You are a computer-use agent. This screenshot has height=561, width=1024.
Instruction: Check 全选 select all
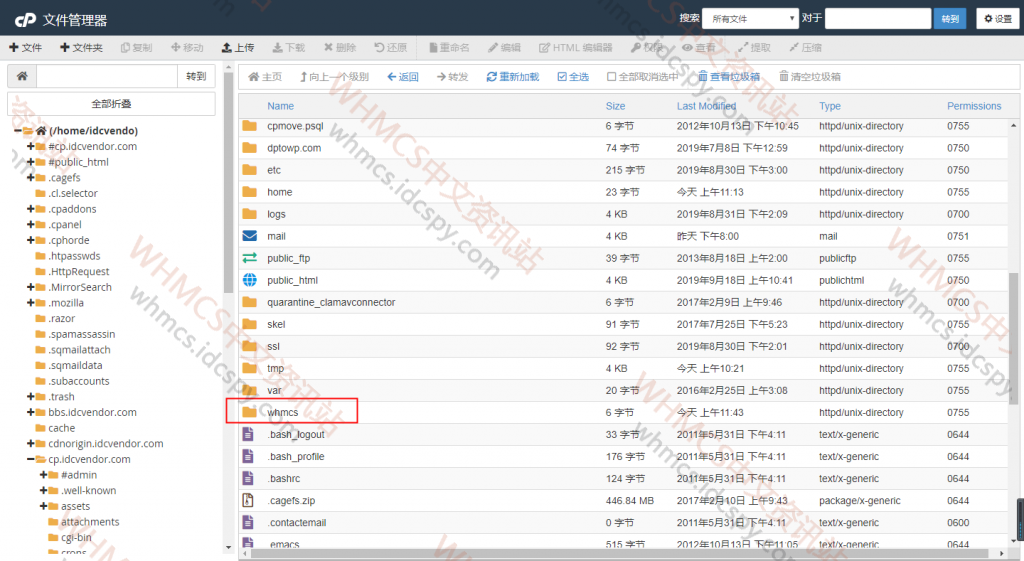[573, 77]
